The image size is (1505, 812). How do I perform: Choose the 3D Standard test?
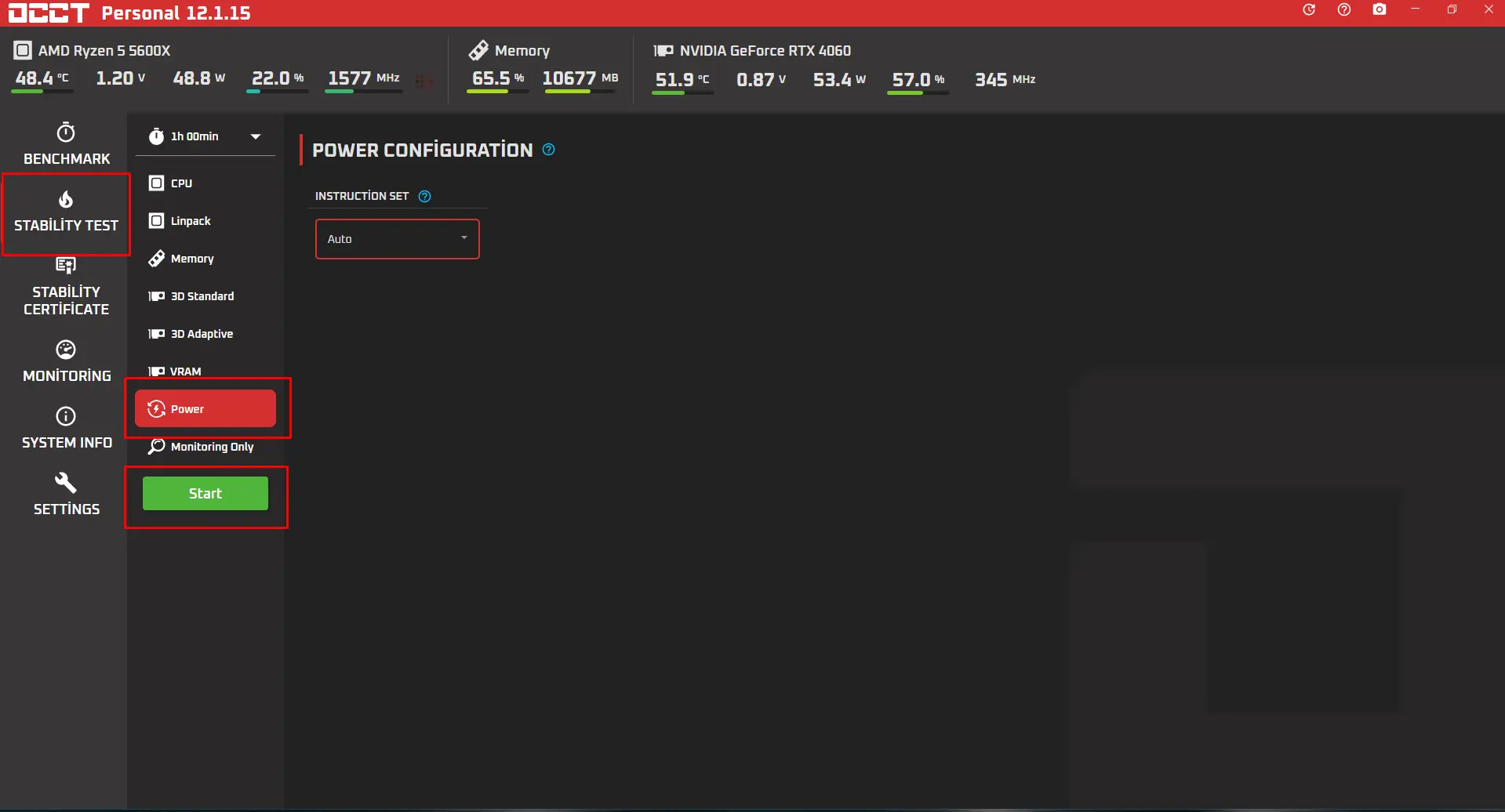click(x=205, y=296)
